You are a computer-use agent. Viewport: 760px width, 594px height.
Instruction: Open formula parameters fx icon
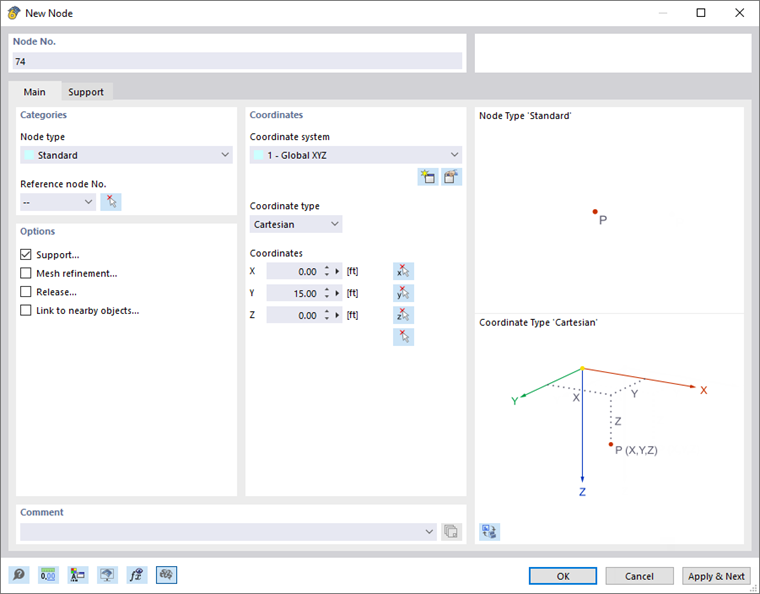click(x=137, y=575)
